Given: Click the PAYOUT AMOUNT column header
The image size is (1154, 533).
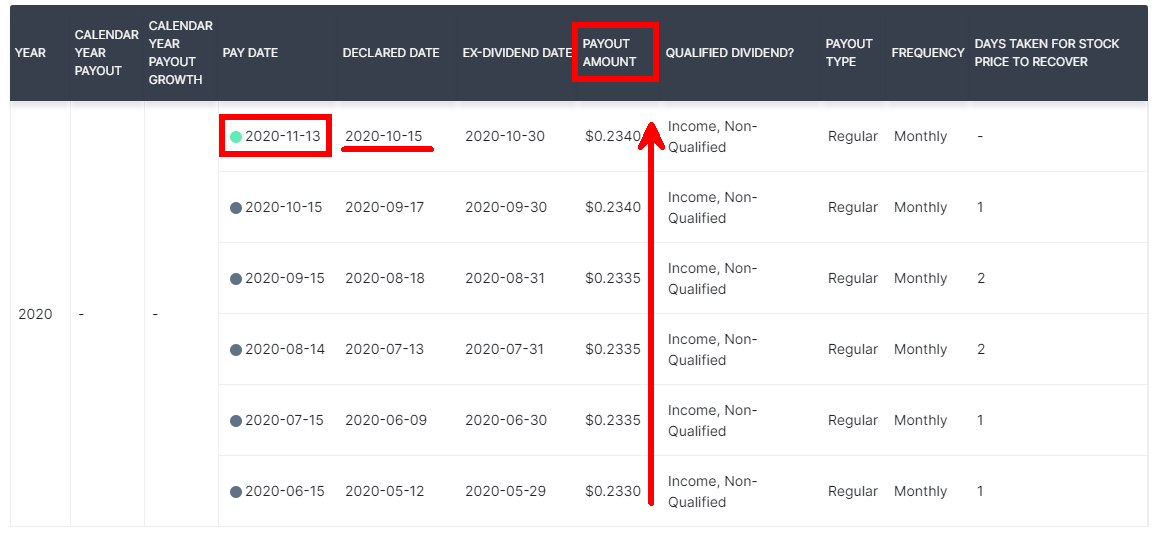Looking at the screenshot, I should tap(609, 53).
